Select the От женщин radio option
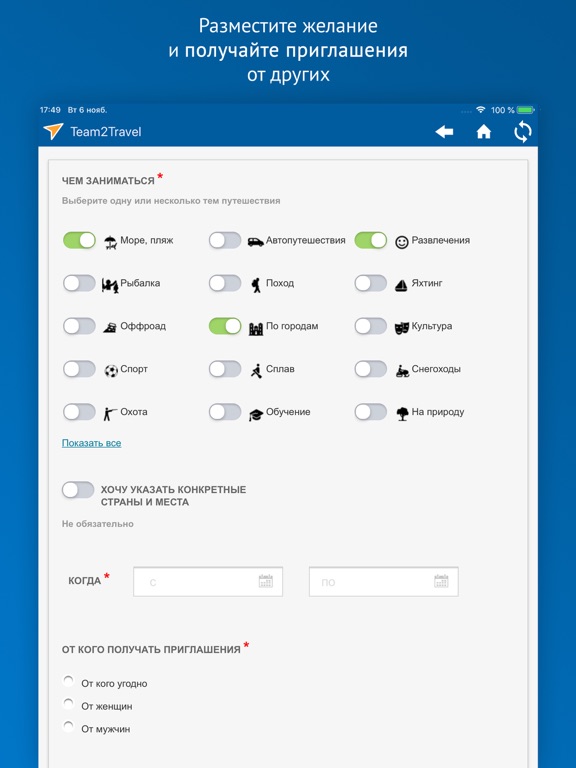Screen dimensions: 576x768 click(x=68, y=703)
